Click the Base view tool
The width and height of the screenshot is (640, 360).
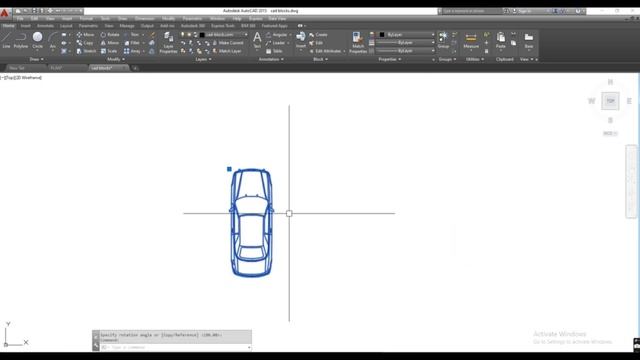529,41
